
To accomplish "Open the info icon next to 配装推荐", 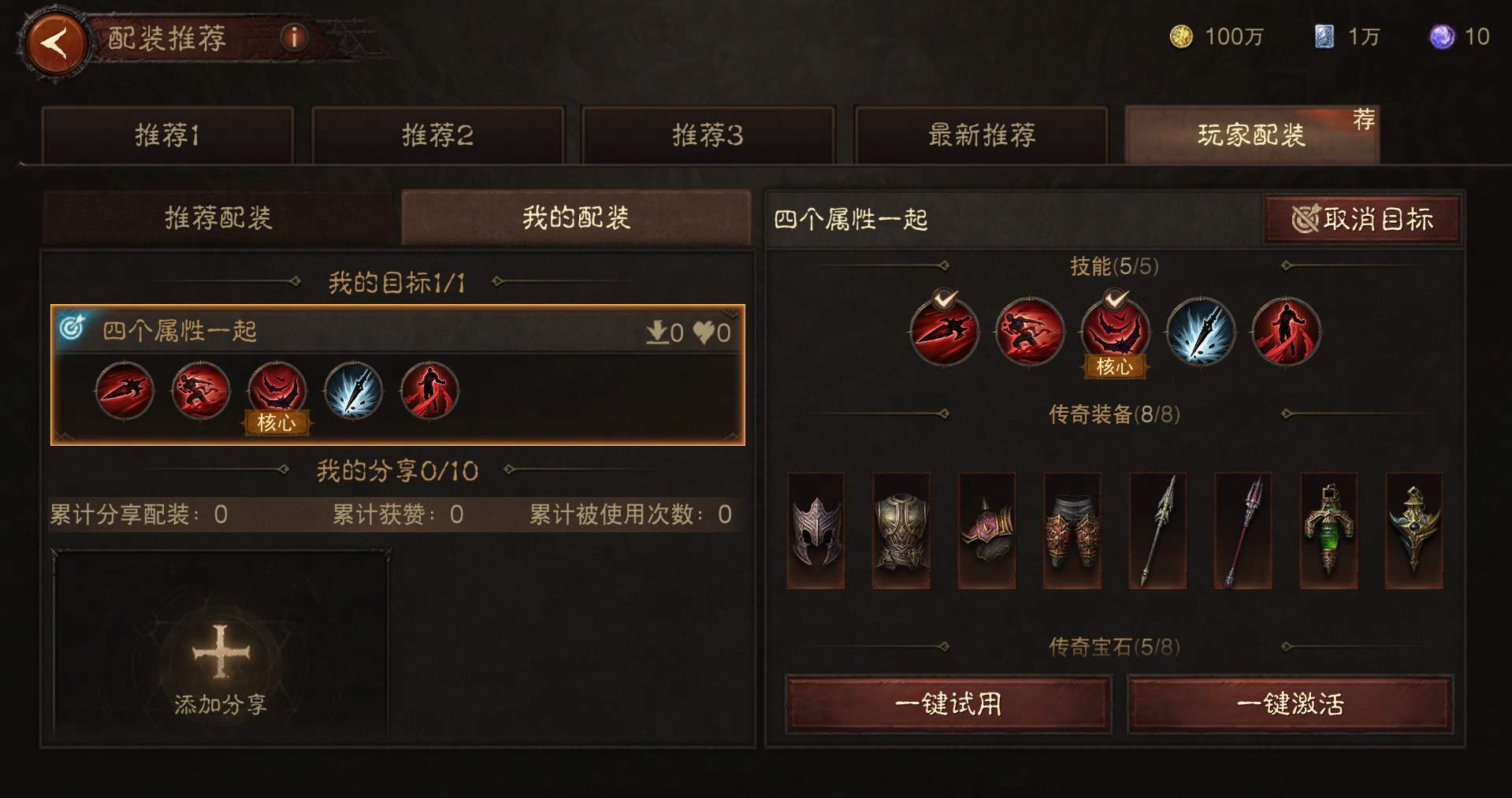I will pyautogui.click(x=294, y=37).
